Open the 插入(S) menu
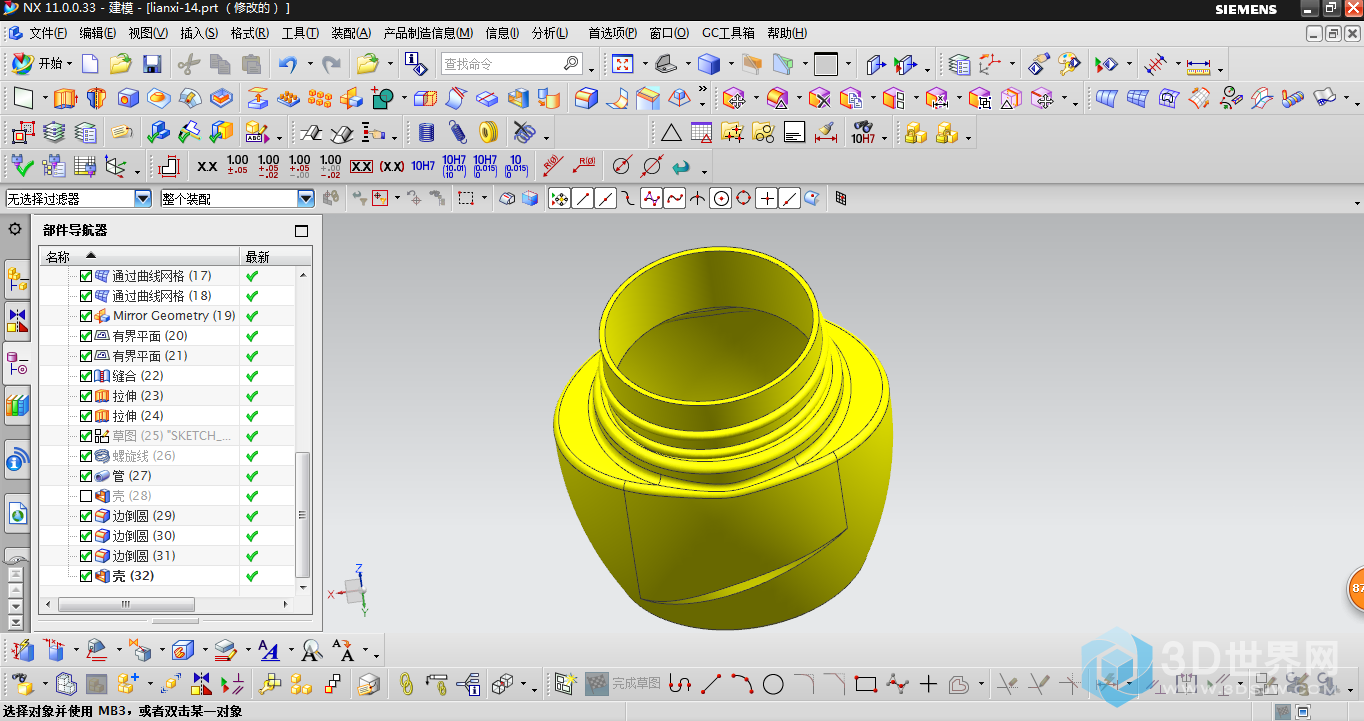 coord(199,33)
